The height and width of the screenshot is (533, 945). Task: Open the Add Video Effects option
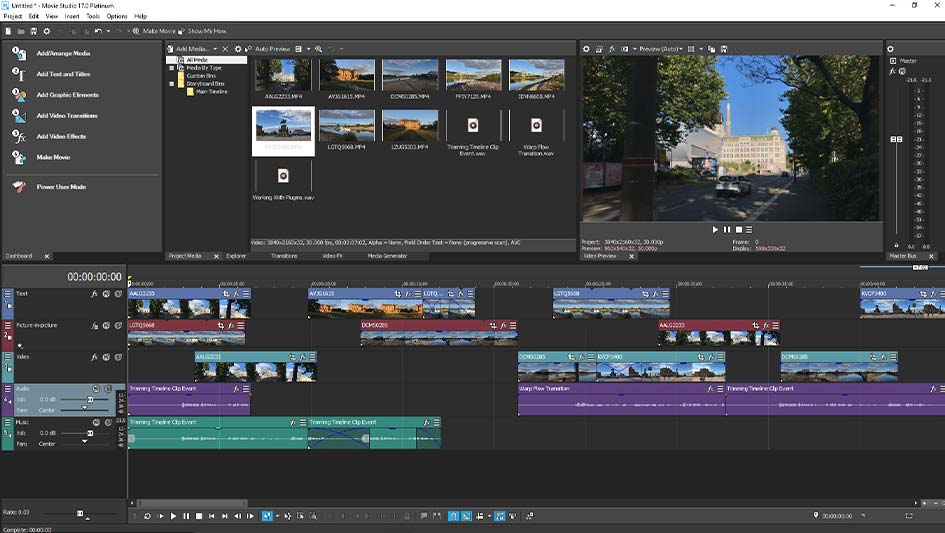[x=61, y=136]
